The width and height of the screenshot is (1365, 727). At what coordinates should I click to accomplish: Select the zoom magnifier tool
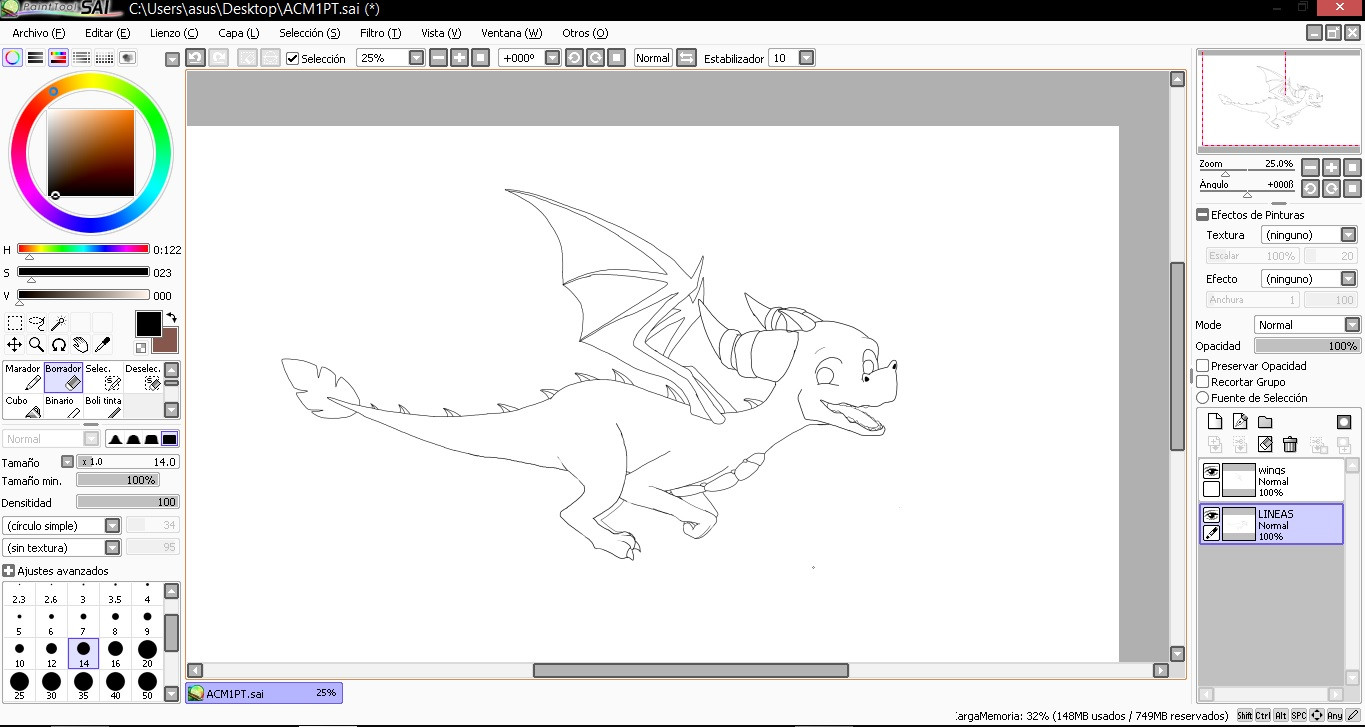pos(37,345)
